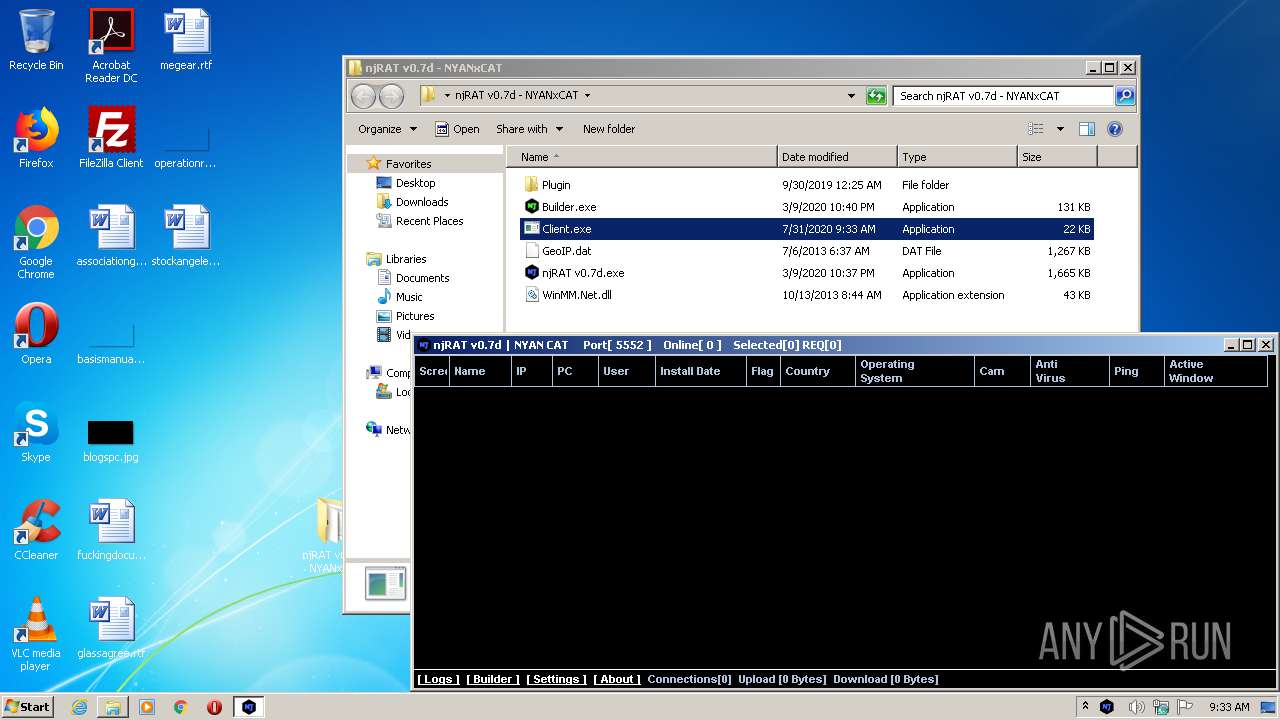Click the njRAT Operating System column header
1280x720 pixels.
pyautogui.click(x=915, y=371)
